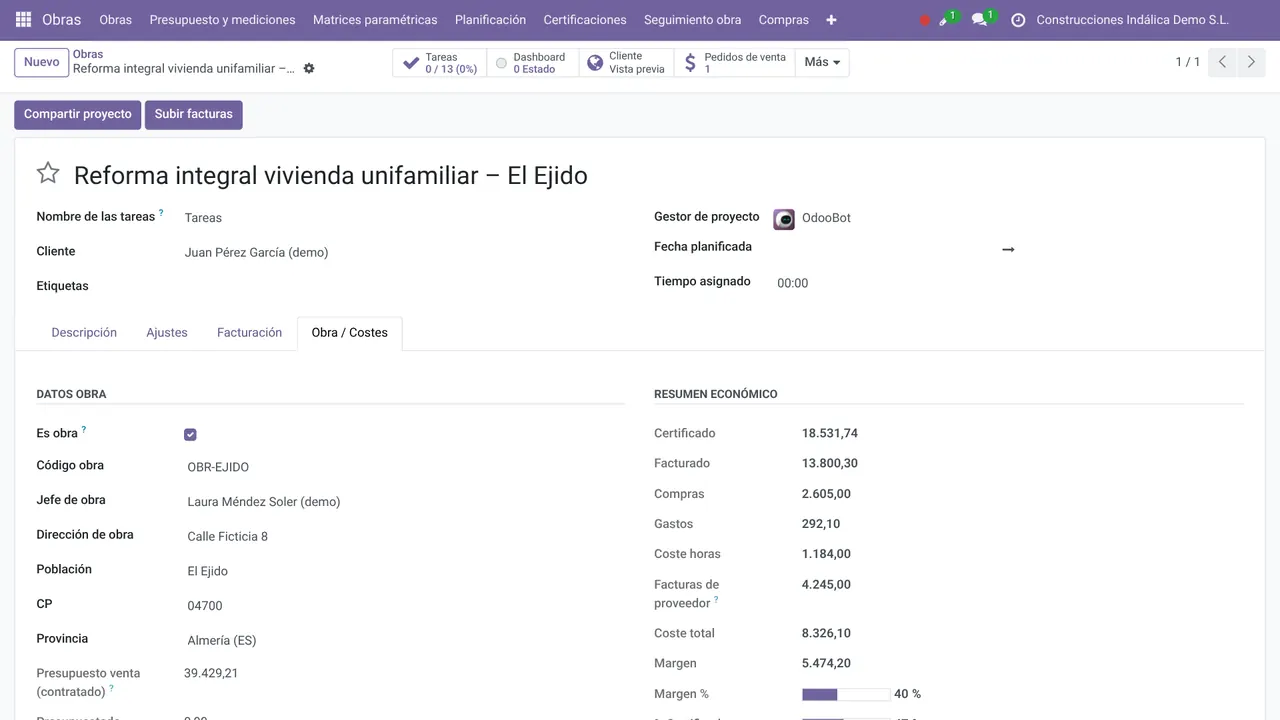Click the Obras app title
Image resolution: width=1280 pixels, height=720 pixels.
point(62,20)
